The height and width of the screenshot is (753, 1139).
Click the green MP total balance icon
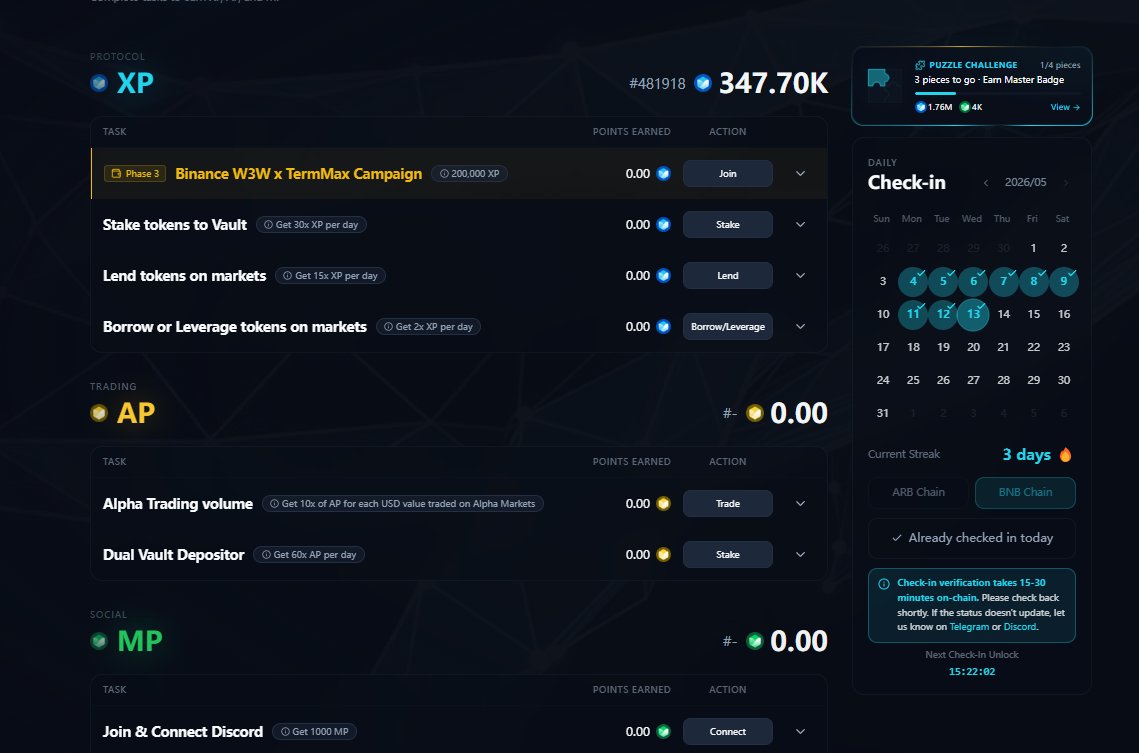tap(755, 641)
